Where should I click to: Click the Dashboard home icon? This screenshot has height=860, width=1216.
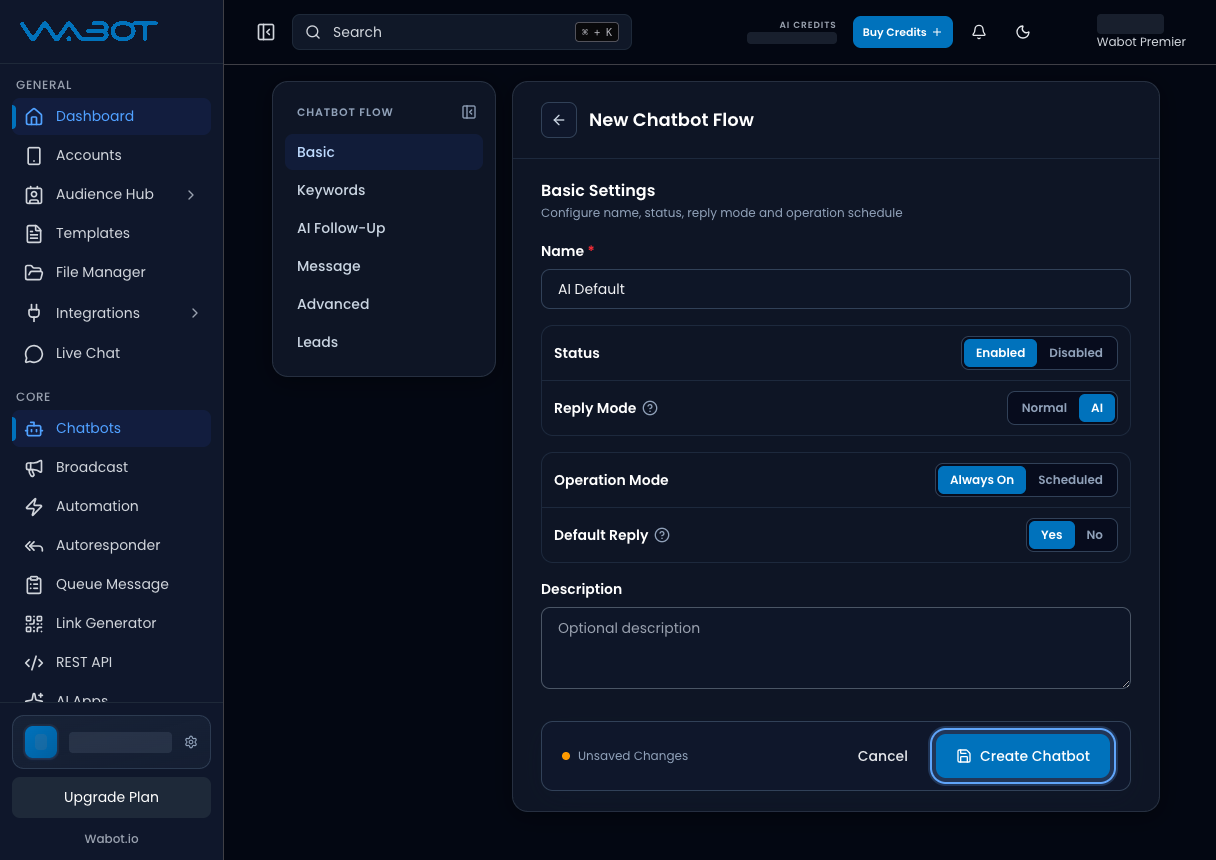click(34, 116)
